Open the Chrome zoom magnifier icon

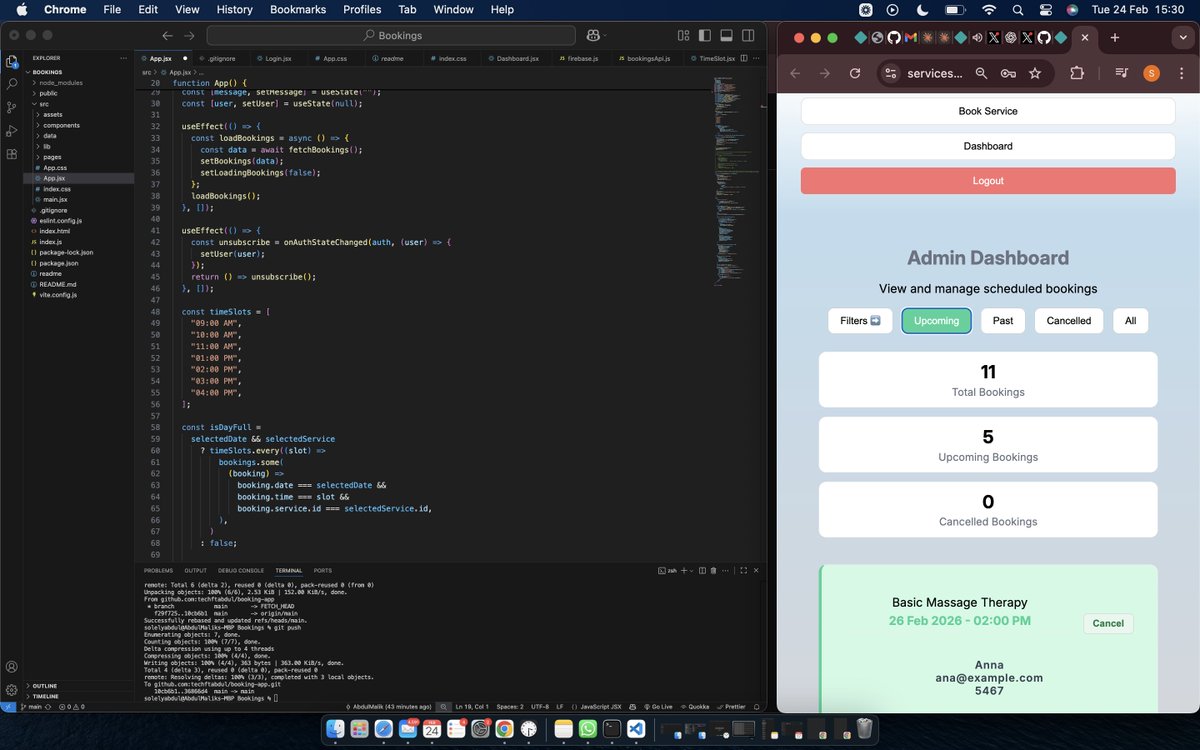[x=982, y=73]
